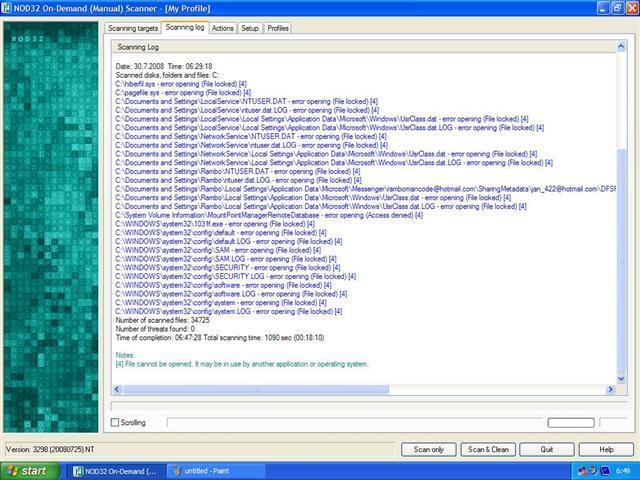Open the Windows start menu
640x480 pixels.
point(30,471)
